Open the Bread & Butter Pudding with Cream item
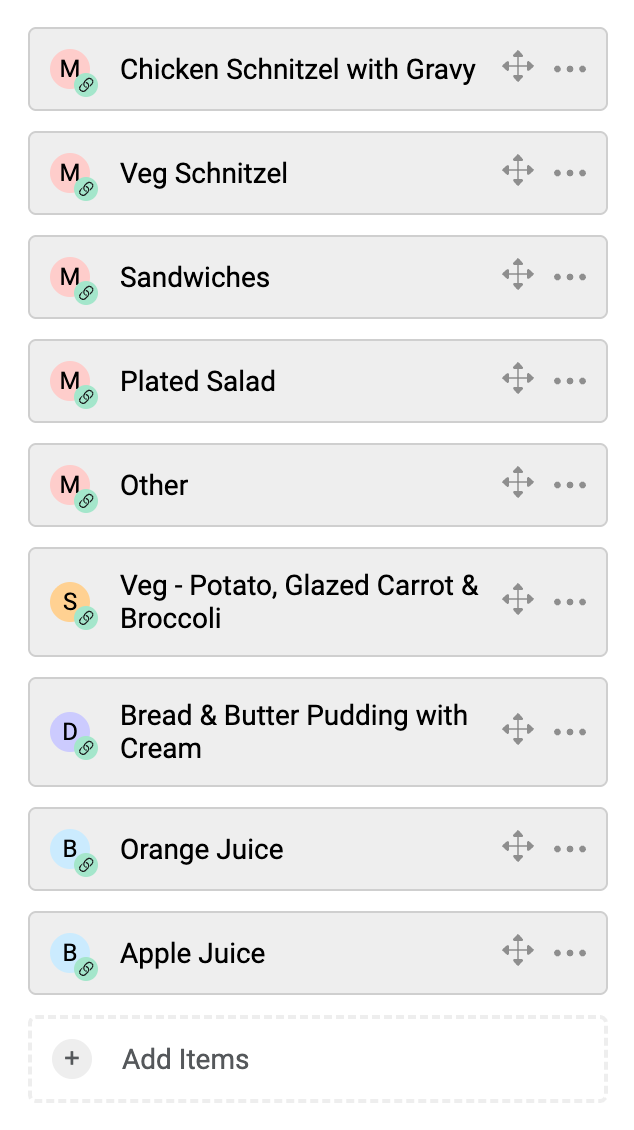 (293, 732)
